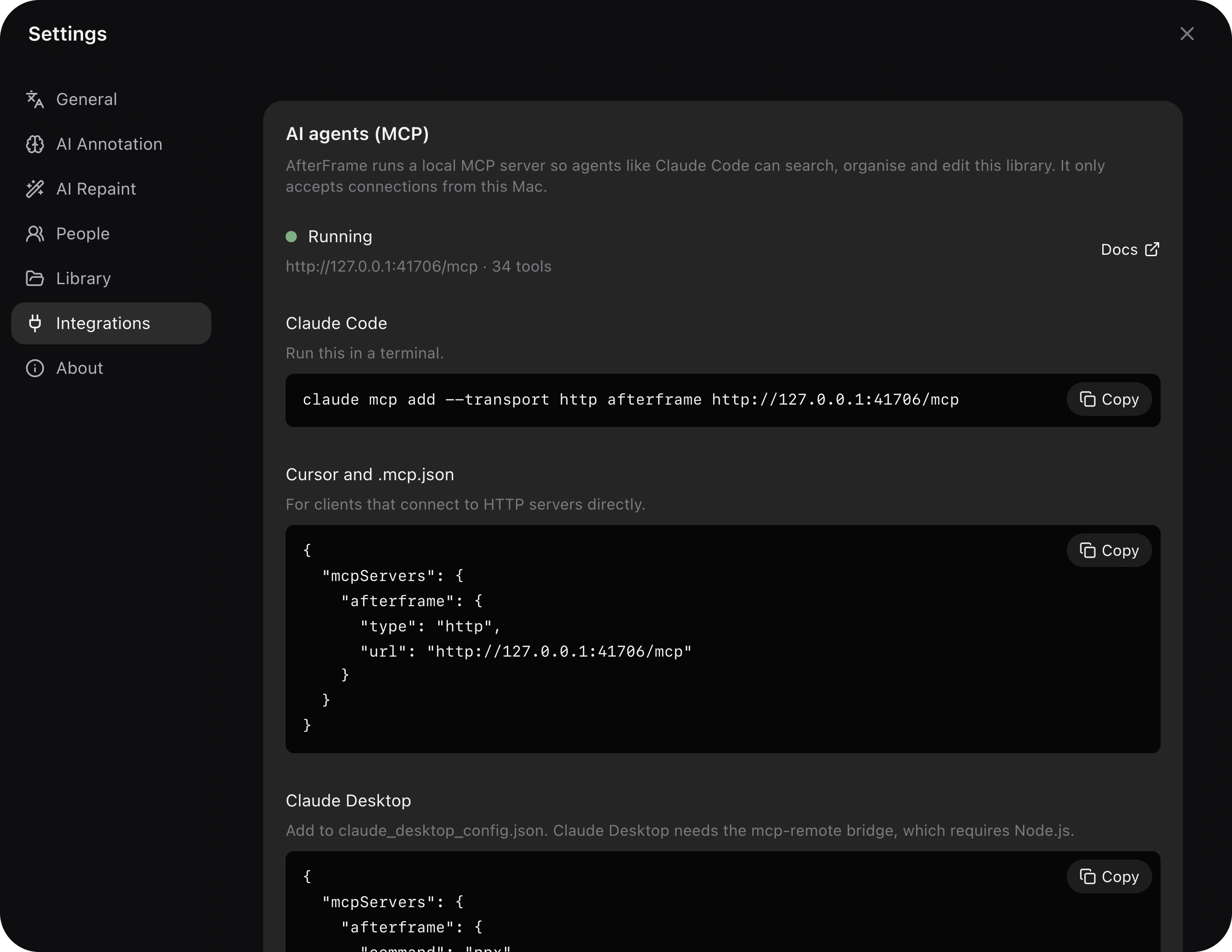Select the Integrations sidebar item
The image size is (1232, 952).
click(111, 323)
